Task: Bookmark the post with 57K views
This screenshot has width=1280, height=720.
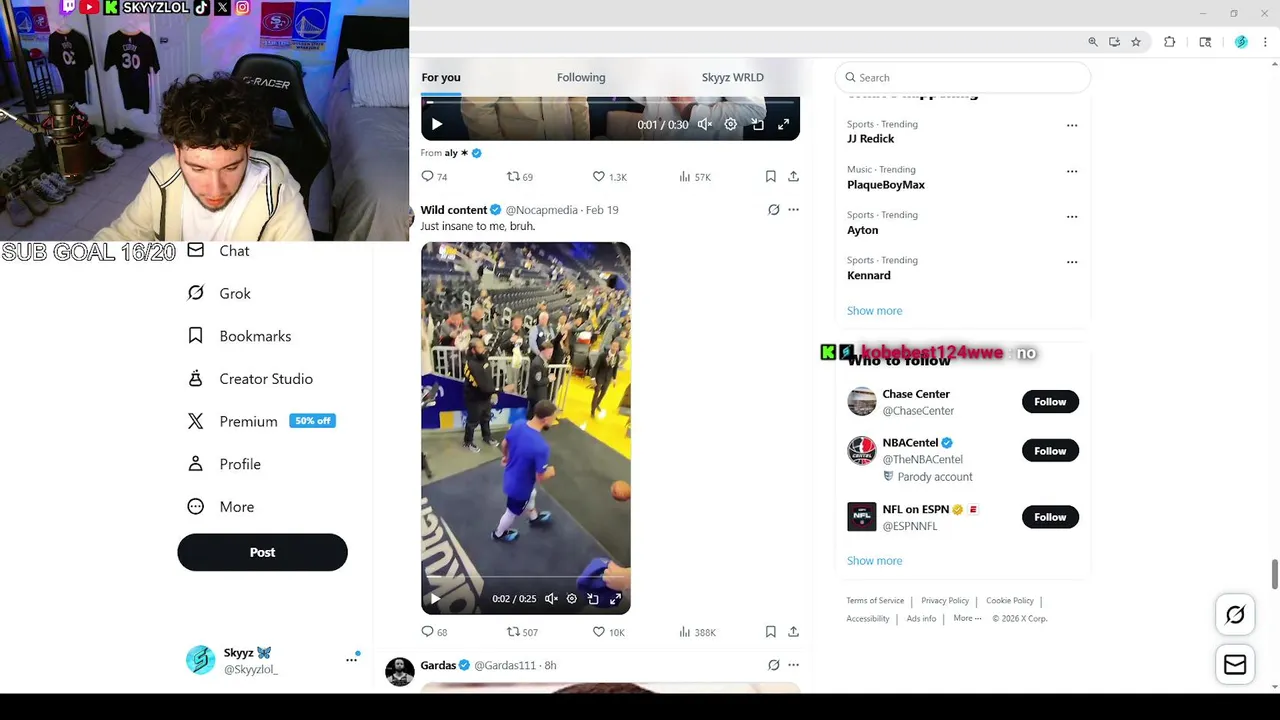Action: 770,176
